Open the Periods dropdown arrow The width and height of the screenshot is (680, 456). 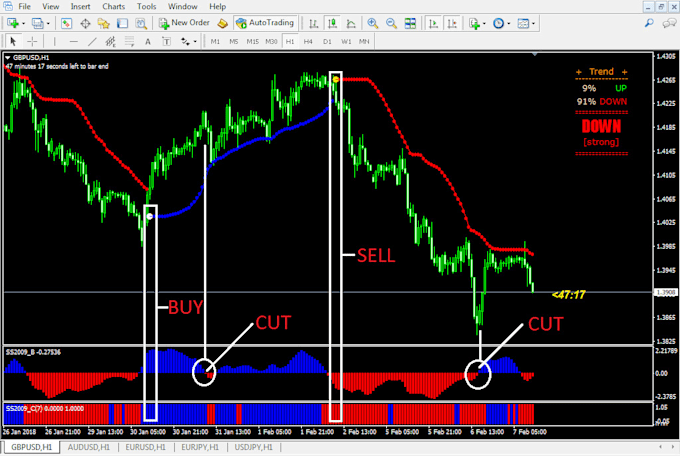[x=509, y=23]
